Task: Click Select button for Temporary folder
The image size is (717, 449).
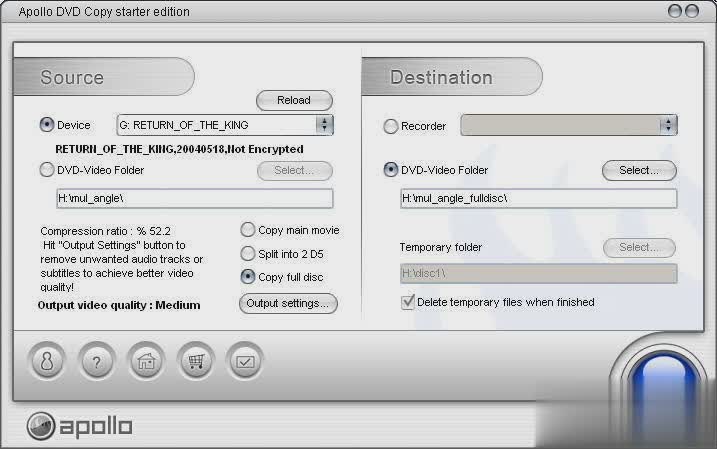Action: [639, 247]
